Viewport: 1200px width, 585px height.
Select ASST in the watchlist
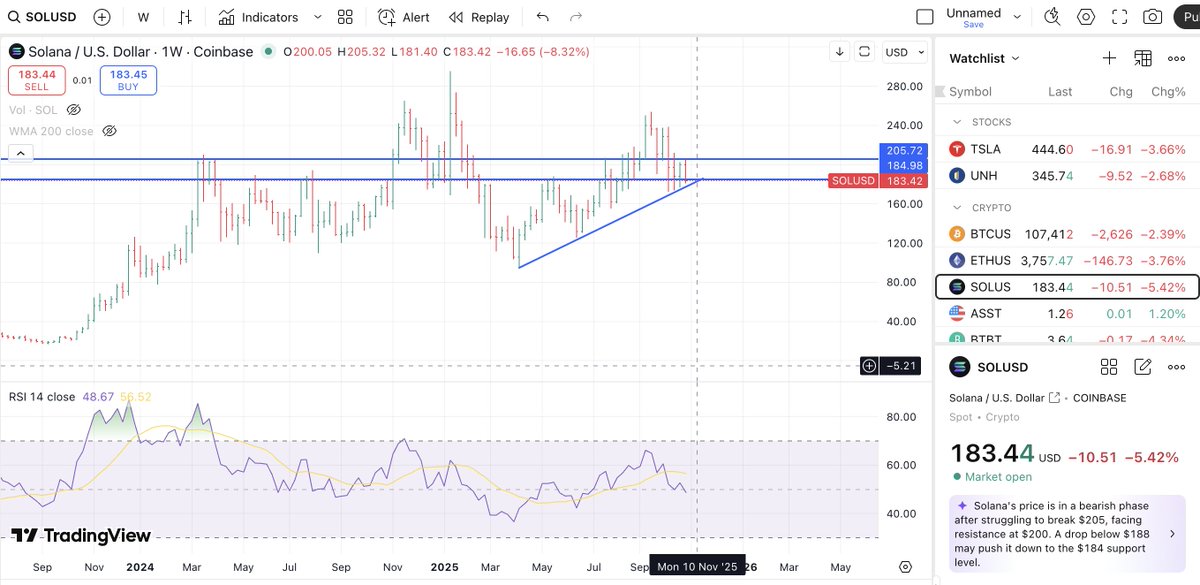click(1066, 313)
